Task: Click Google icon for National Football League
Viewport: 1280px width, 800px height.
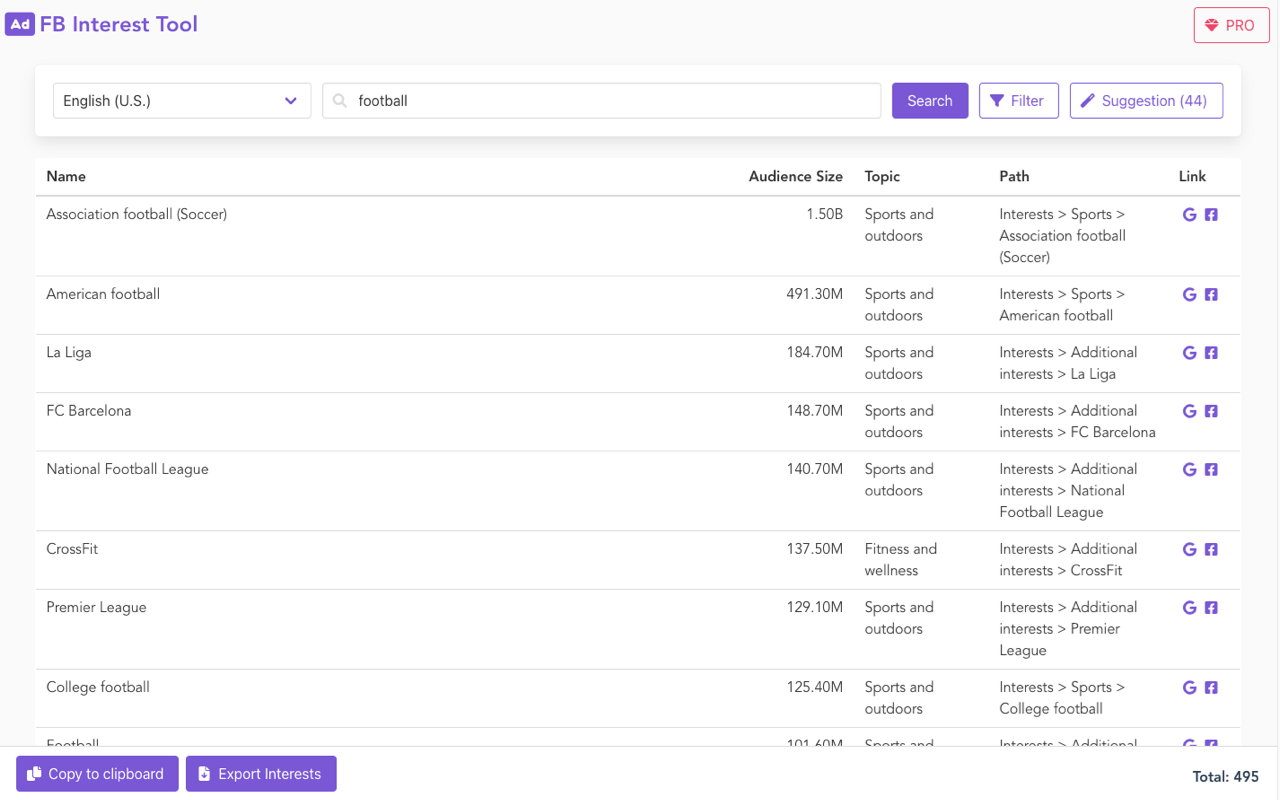Action: point(1189,469)
